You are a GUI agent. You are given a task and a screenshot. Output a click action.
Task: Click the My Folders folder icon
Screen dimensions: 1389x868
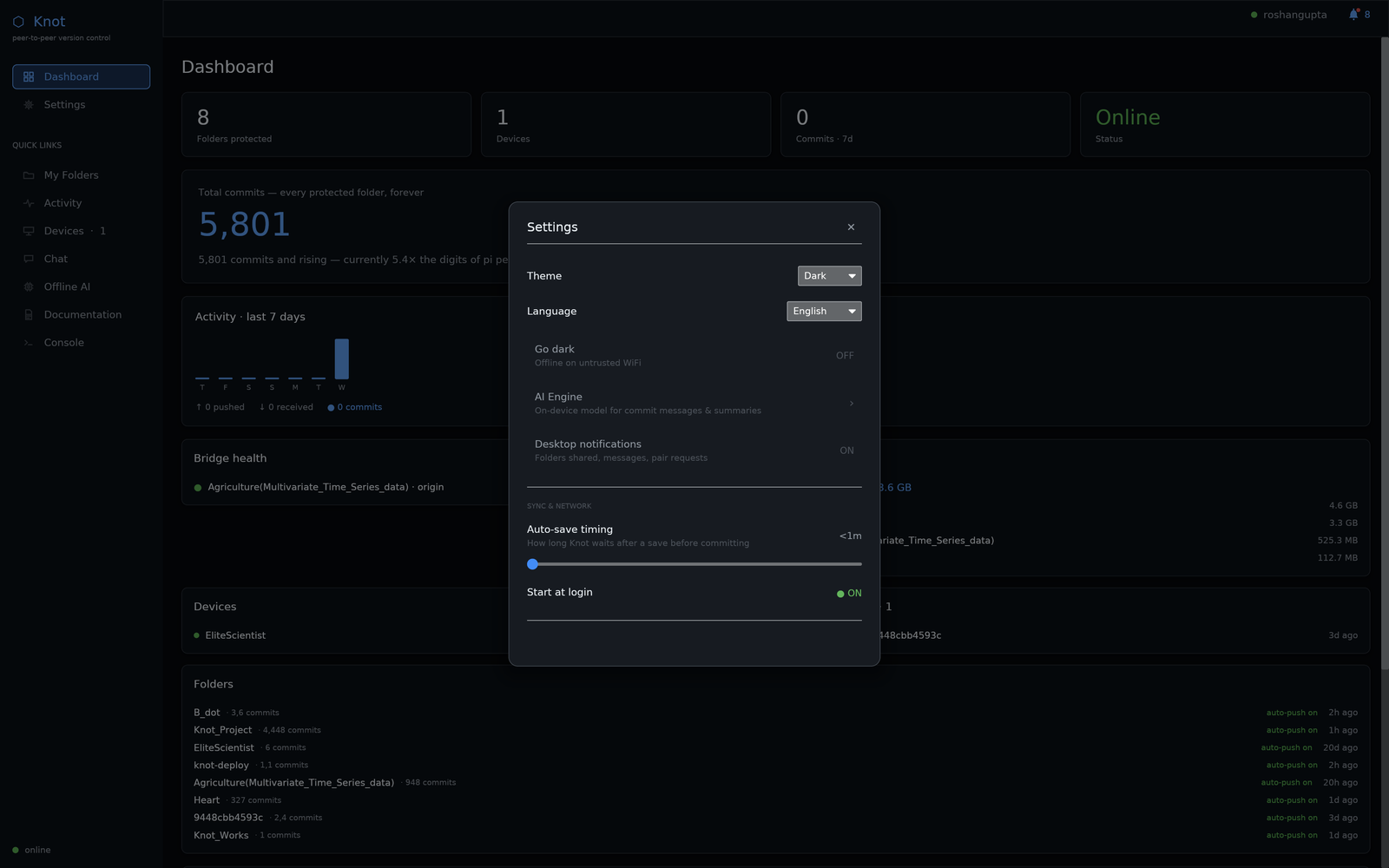tap(29, 175)
